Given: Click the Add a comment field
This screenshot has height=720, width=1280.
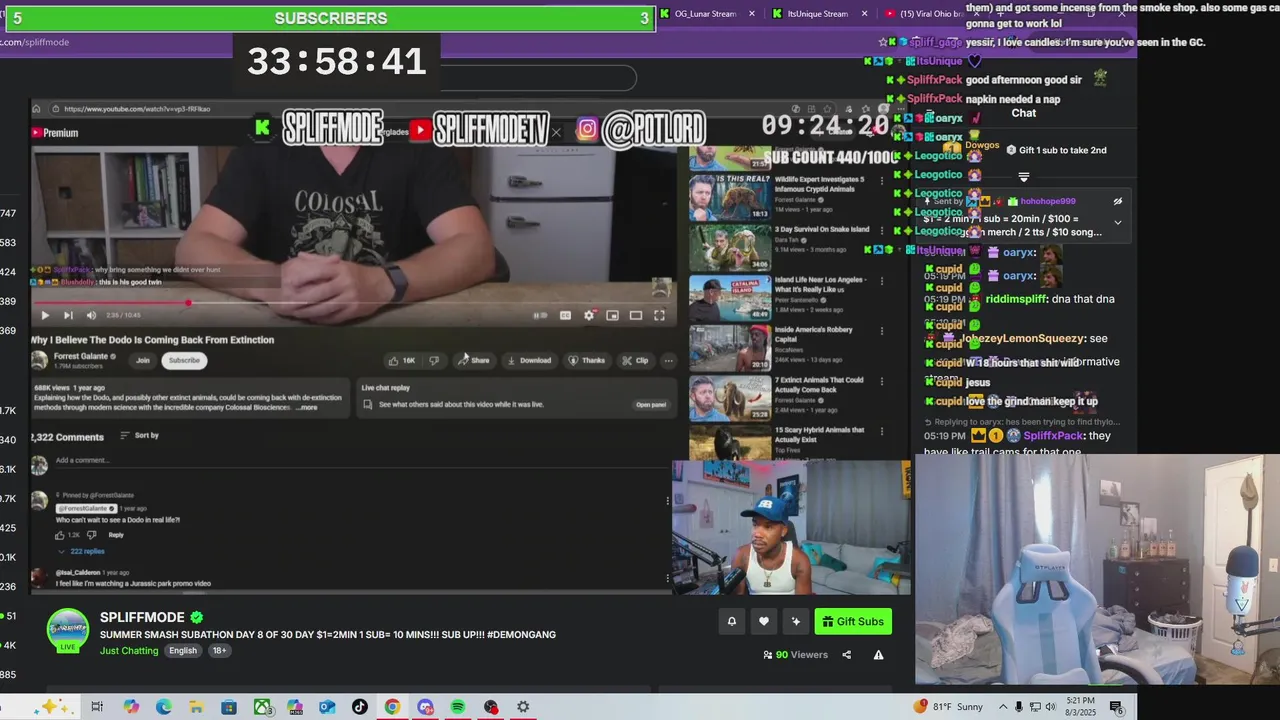Looking at the screenshot, I should pyautogui.click(x=360, y=460).
